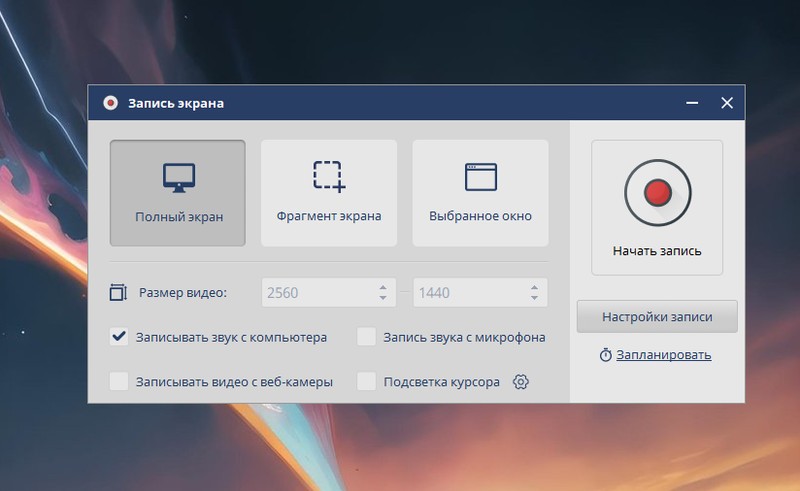Click the red record circle icon
The height and width of the screenshot is (491, 800).
pos(657,192)
